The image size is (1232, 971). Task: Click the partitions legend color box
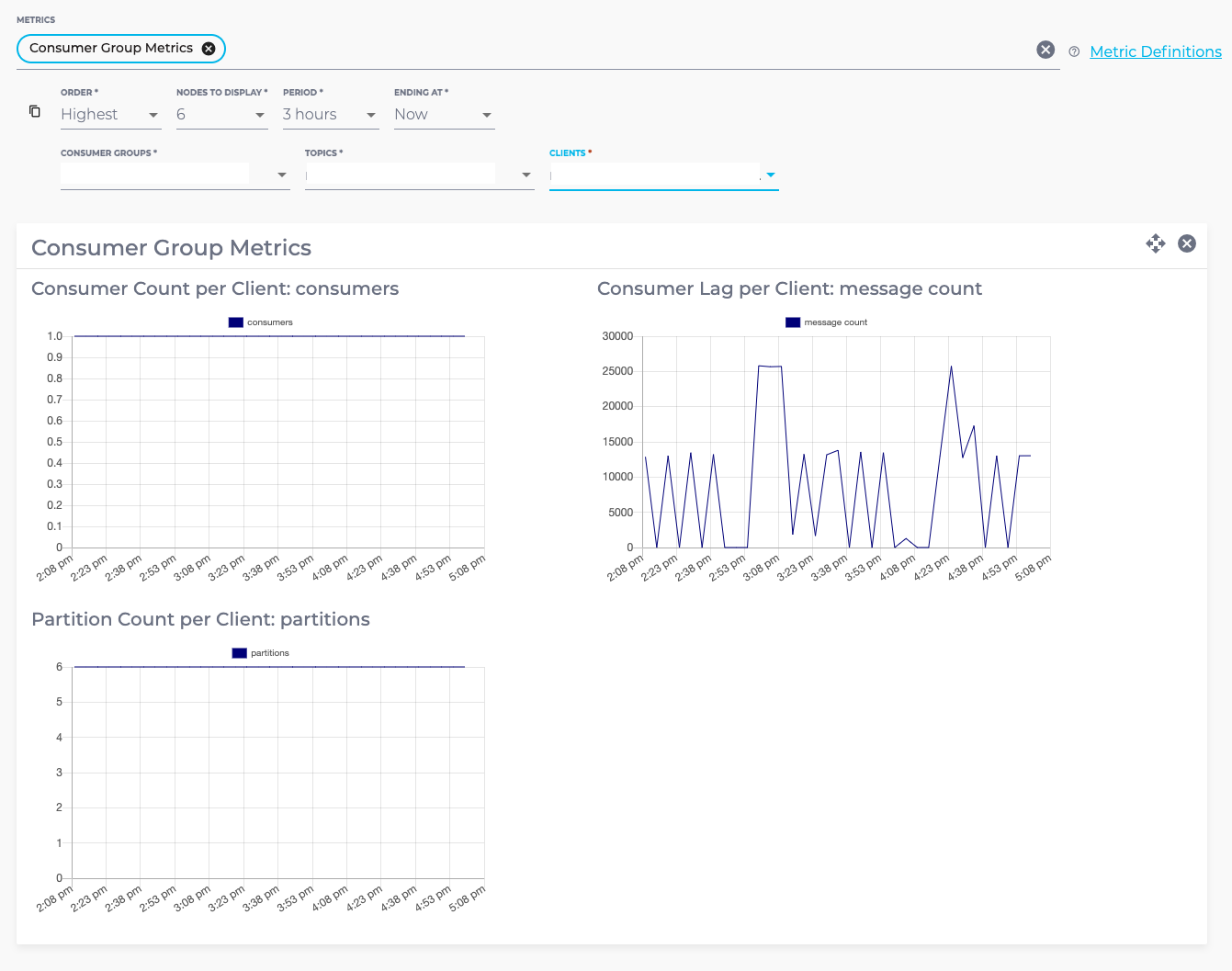click(x=240, y=653)
